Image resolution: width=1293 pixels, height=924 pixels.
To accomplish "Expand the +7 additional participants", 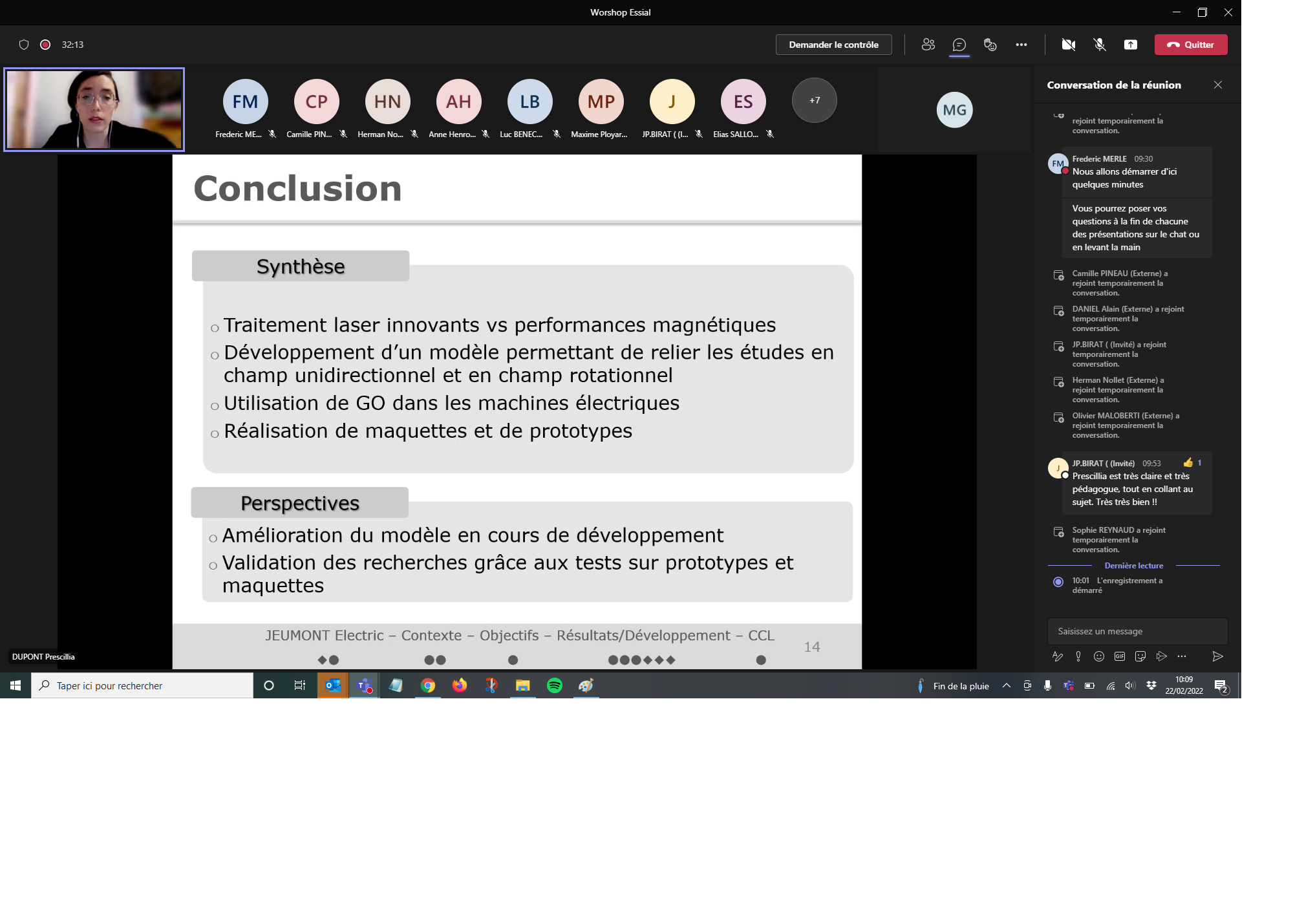I will point(815,101).
